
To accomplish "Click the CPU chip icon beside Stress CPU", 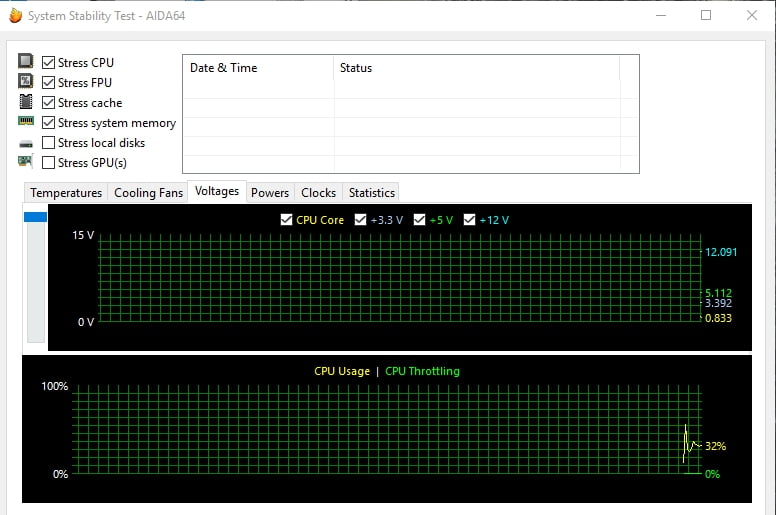I will [26, 61].
